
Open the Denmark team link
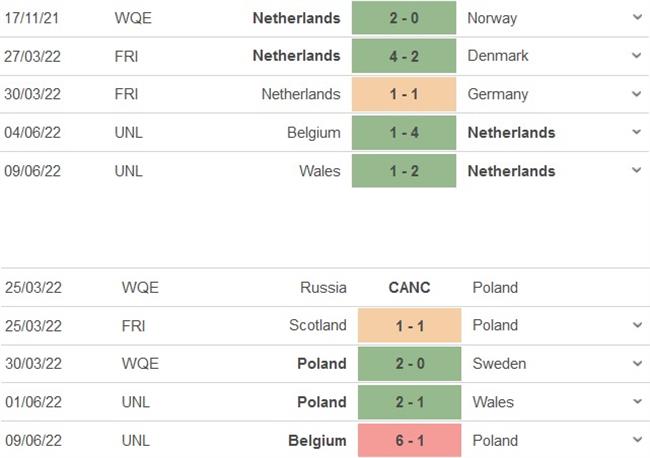498,56
